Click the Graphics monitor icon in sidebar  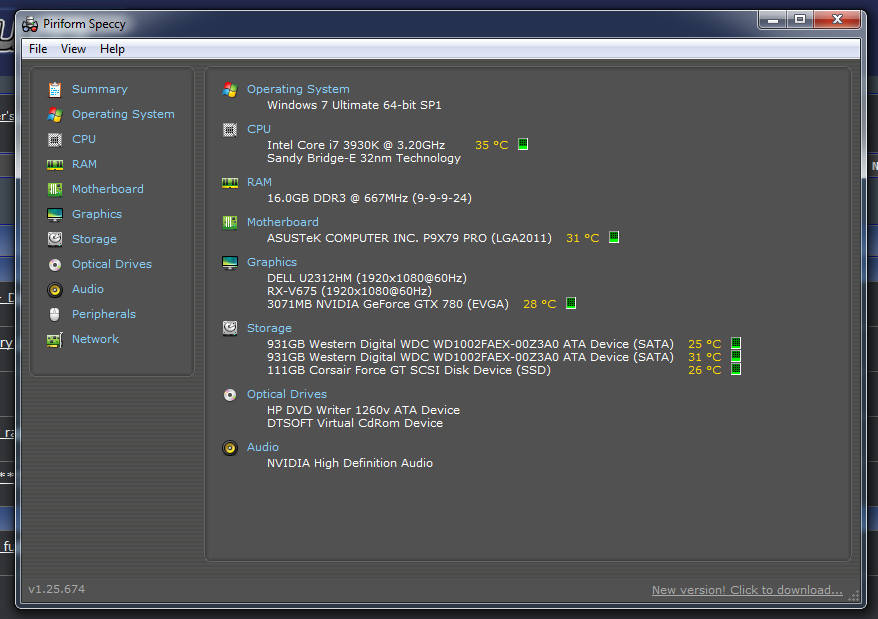[55, 215]
